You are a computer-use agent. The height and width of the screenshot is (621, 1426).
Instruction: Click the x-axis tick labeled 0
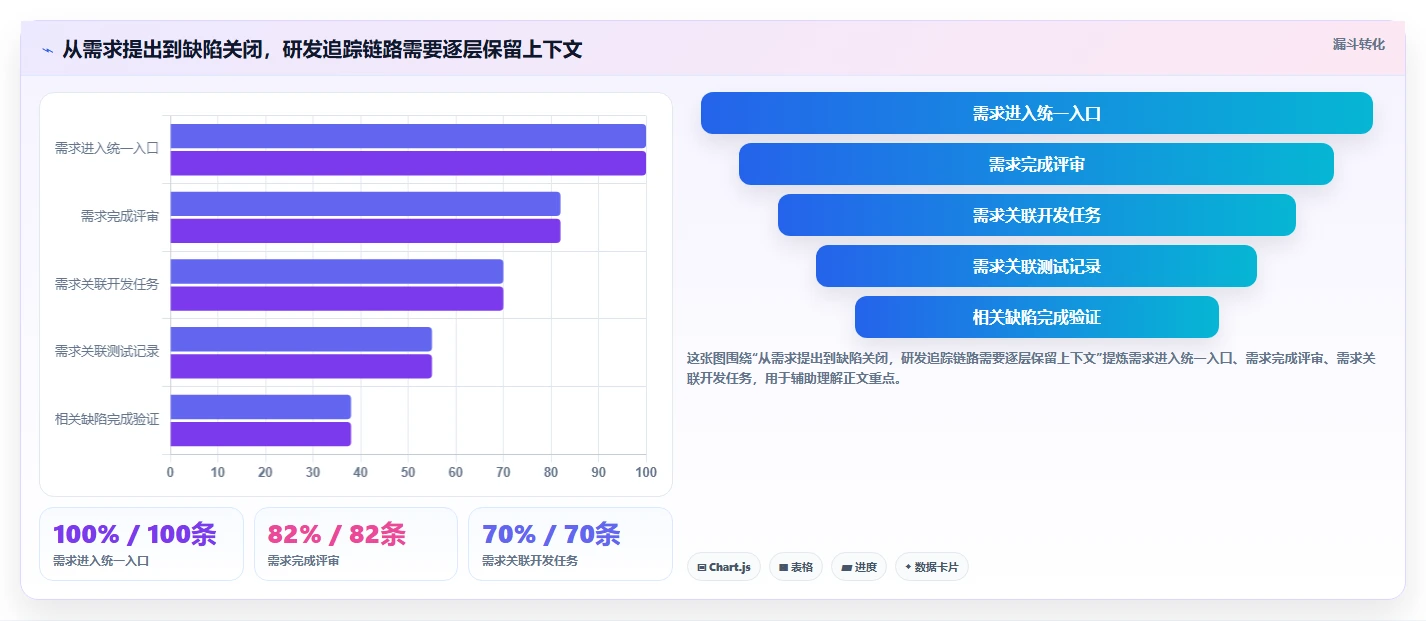coord(170,472)
